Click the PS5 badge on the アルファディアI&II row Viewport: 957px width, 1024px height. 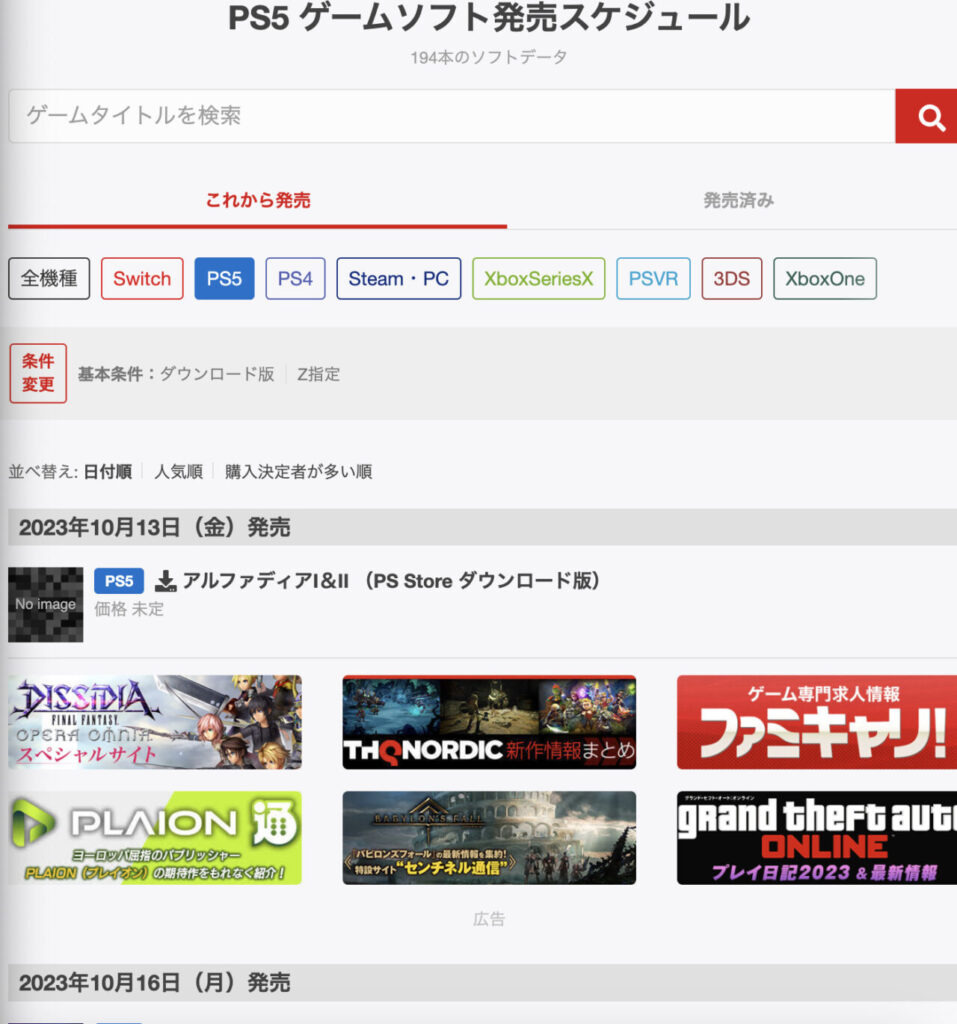[x=119, y=581]
